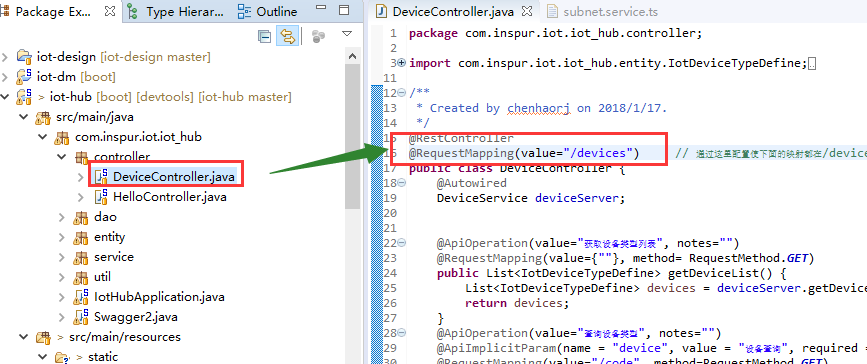Toggle Link with Editor button
The height and width of the screenshot is (364, 867).
point(288,37)
